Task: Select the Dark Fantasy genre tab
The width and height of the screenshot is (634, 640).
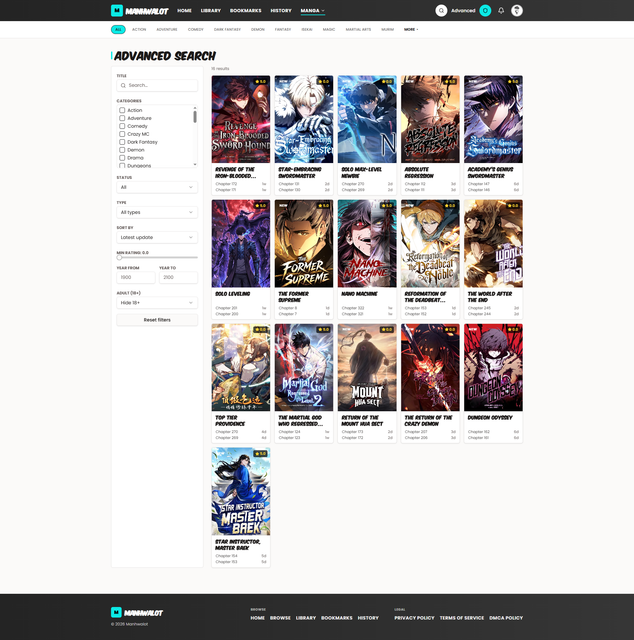Action: (x=227, y=29)
